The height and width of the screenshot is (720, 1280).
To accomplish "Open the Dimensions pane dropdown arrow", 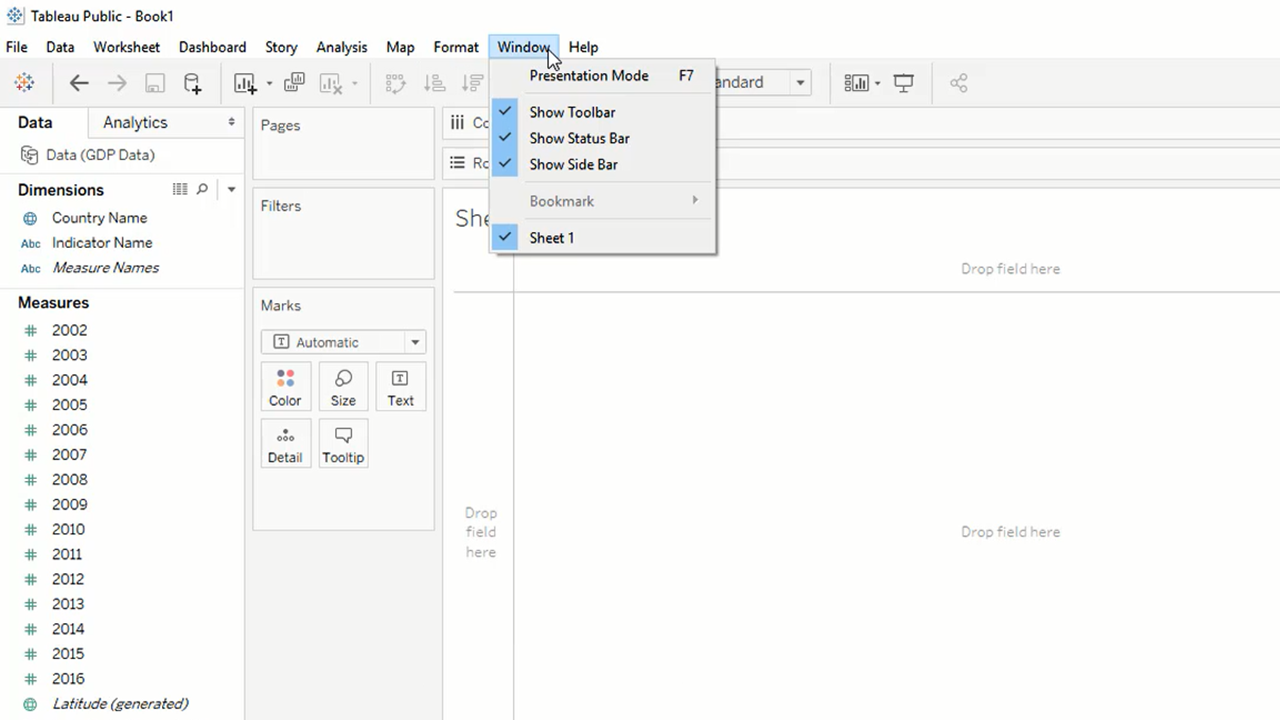I will [x=231, y=189].
